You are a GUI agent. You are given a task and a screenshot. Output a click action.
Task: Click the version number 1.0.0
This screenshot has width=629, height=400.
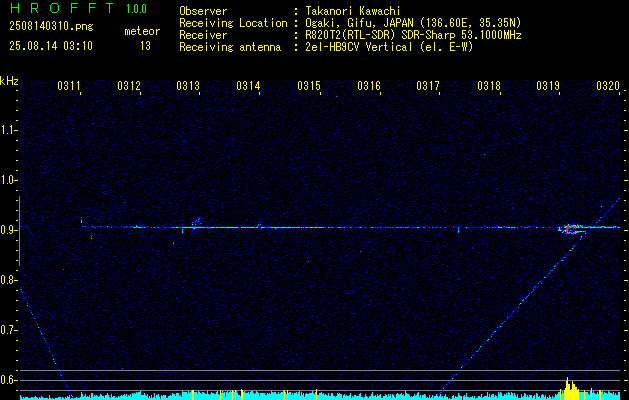[136, 9]
